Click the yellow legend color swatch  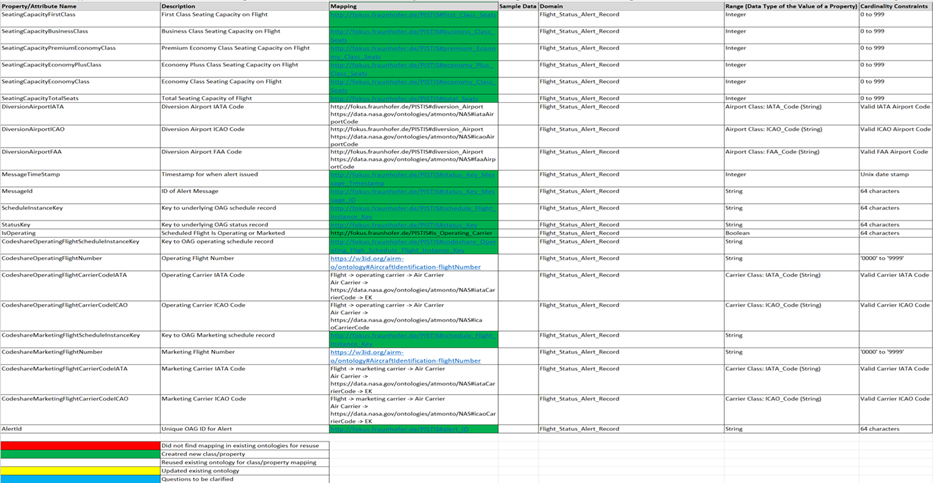pos(80,471)
